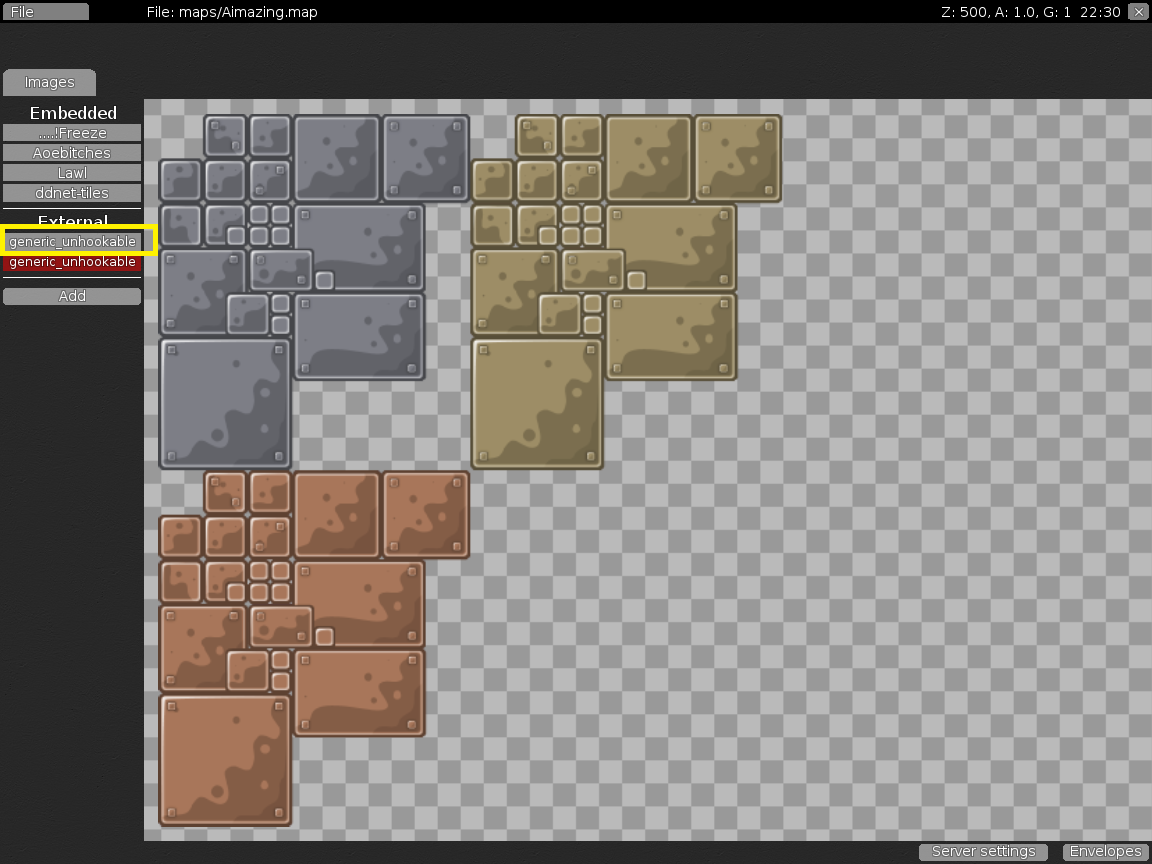Open the File menu
Screen dimensions: 1152x864
point(45,12)
